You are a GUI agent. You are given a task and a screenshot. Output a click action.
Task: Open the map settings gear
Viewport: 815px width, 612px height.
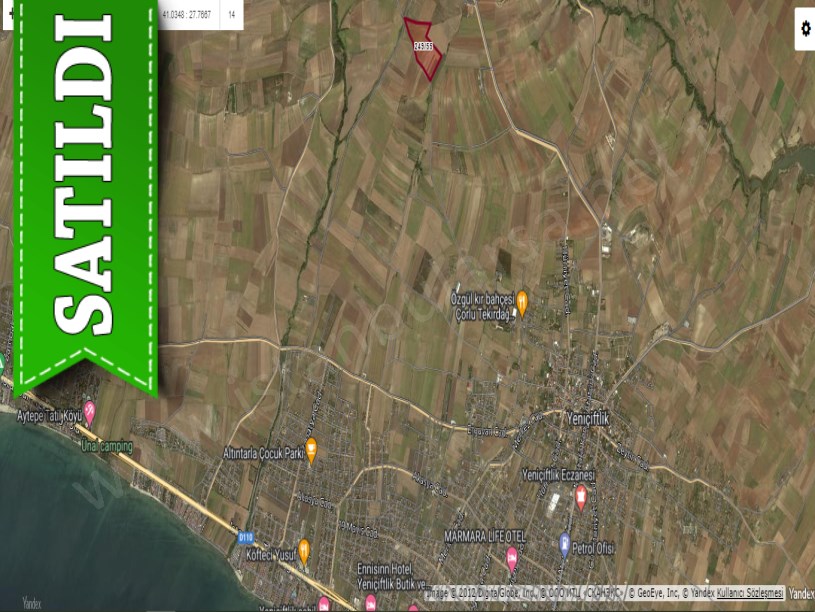(x=805, y=30)
